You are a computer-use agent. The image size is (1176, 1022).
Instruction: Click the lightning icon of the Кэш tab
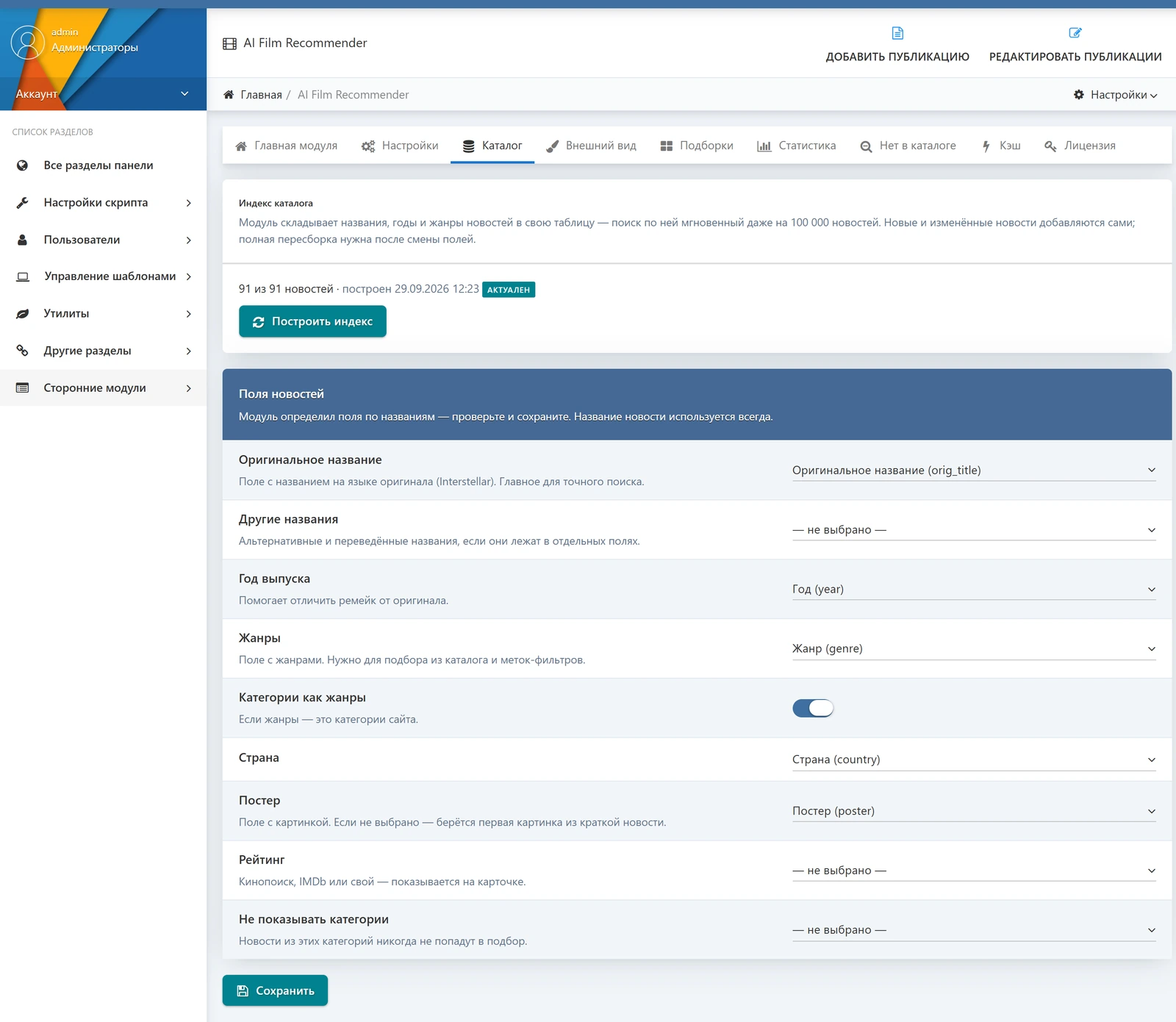point(986,146)
